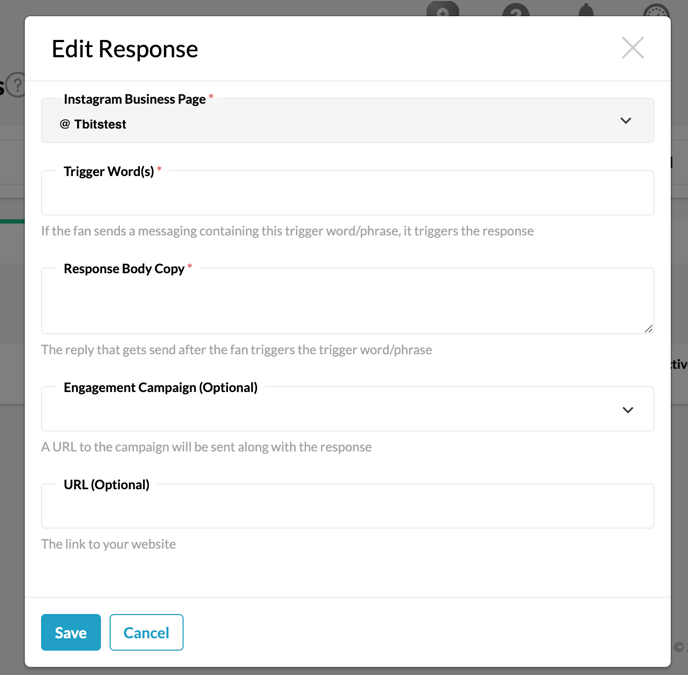Select the @ Tbitstest page value
Viewport: 688px width, 675px height.
tap(93, 125)
